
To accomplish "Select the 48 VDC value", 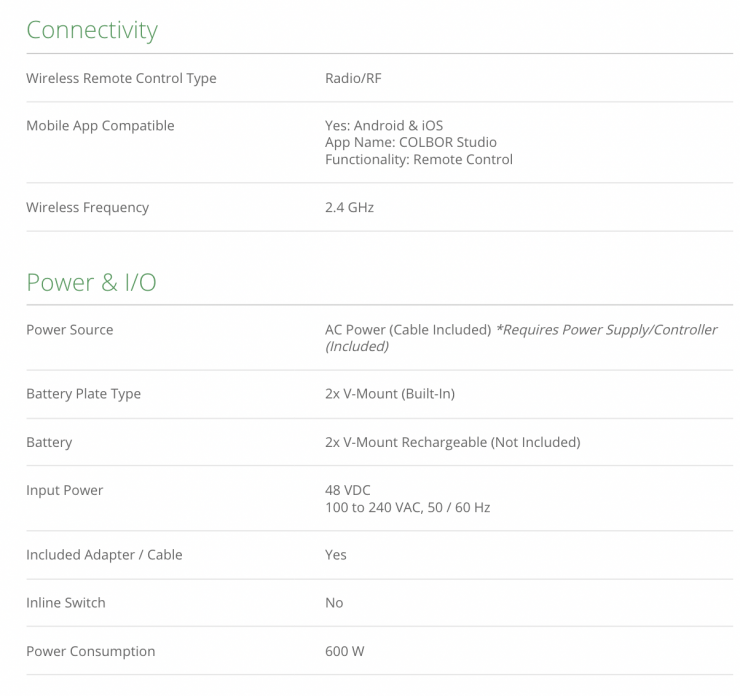I will [349, 490].
